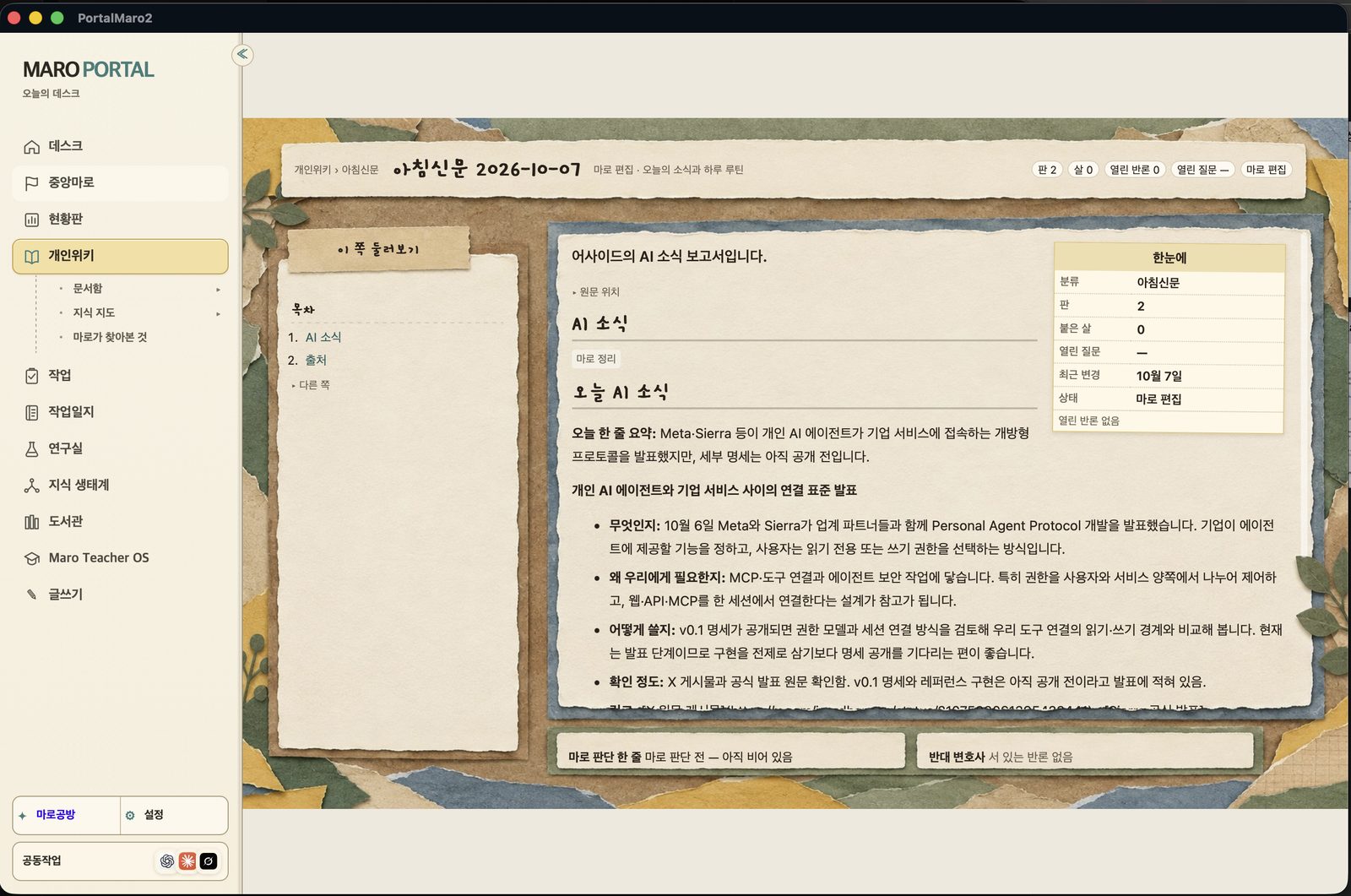Click the 아침신문 breadcrumb link
This screenshot has width=1351, height=896.
360,170
